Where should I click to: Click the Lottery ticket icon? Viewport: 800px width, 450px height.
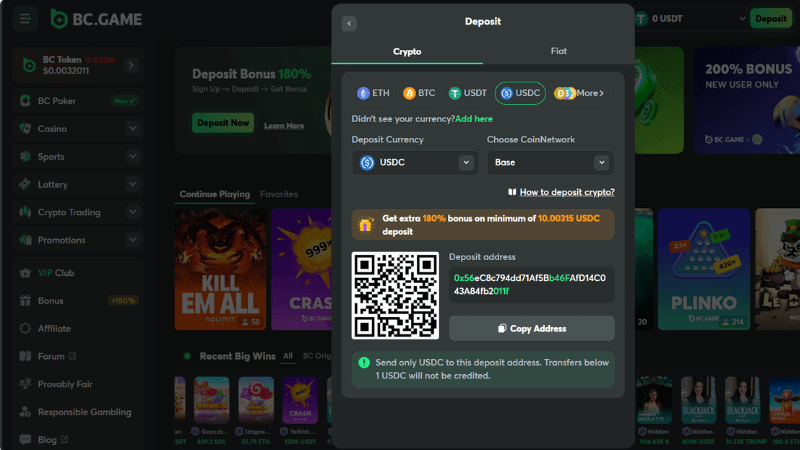coord(25,184)
